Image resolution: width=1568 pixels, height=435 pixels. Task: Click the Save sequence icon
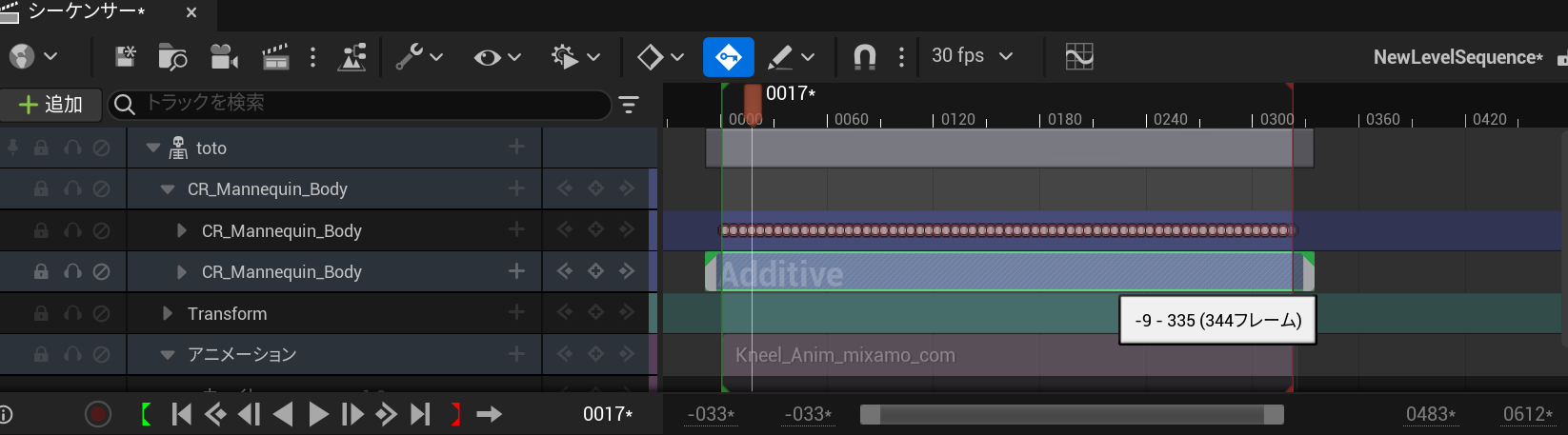click(x=126, y=57)
